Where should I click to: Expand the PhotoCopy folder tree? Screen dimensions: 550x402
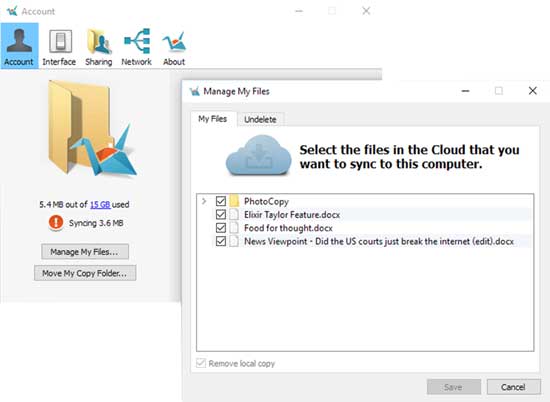[x=204, y=201]
